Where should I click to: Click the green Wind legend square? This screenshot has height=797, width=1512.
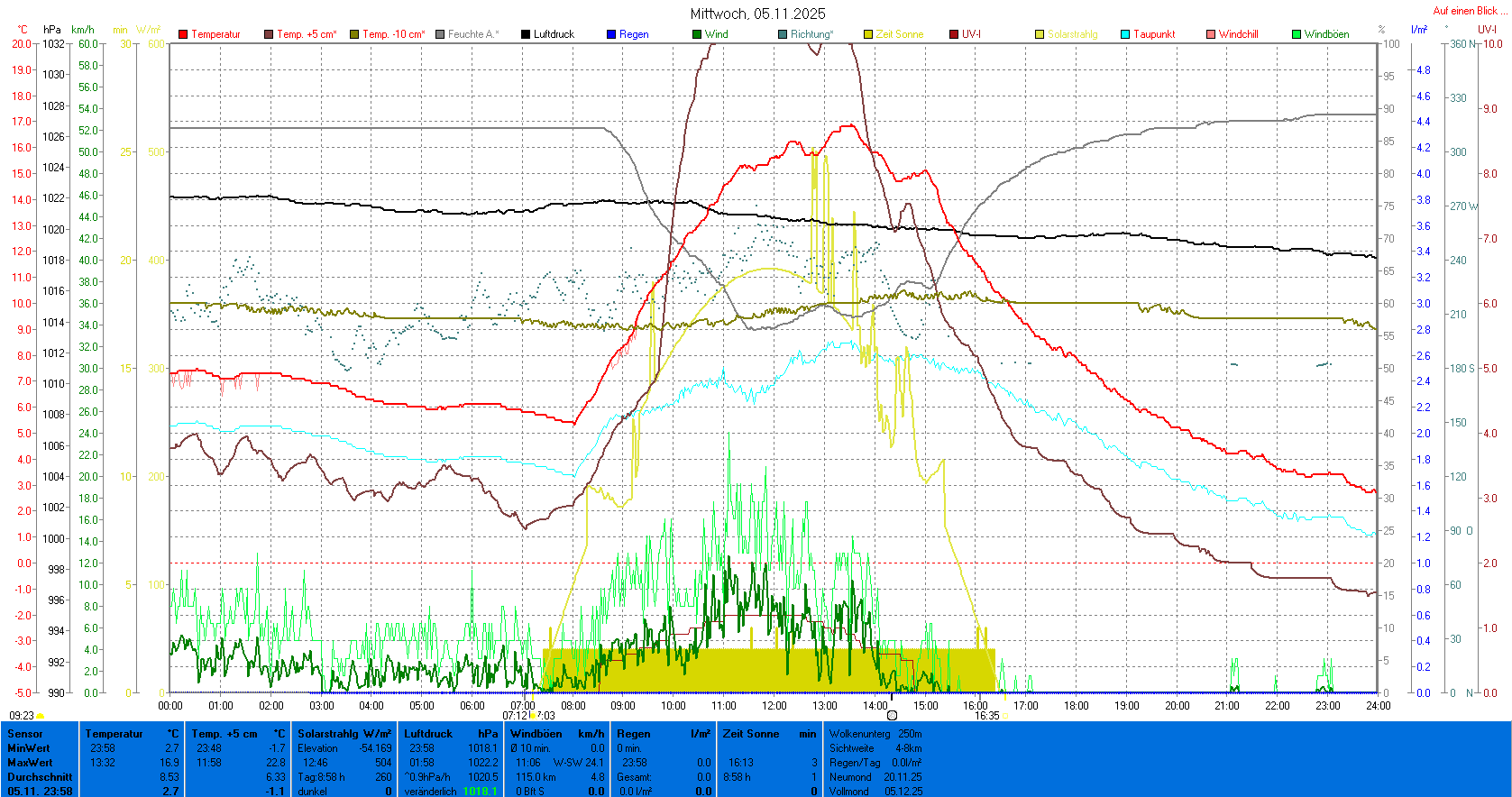(697, 34)
